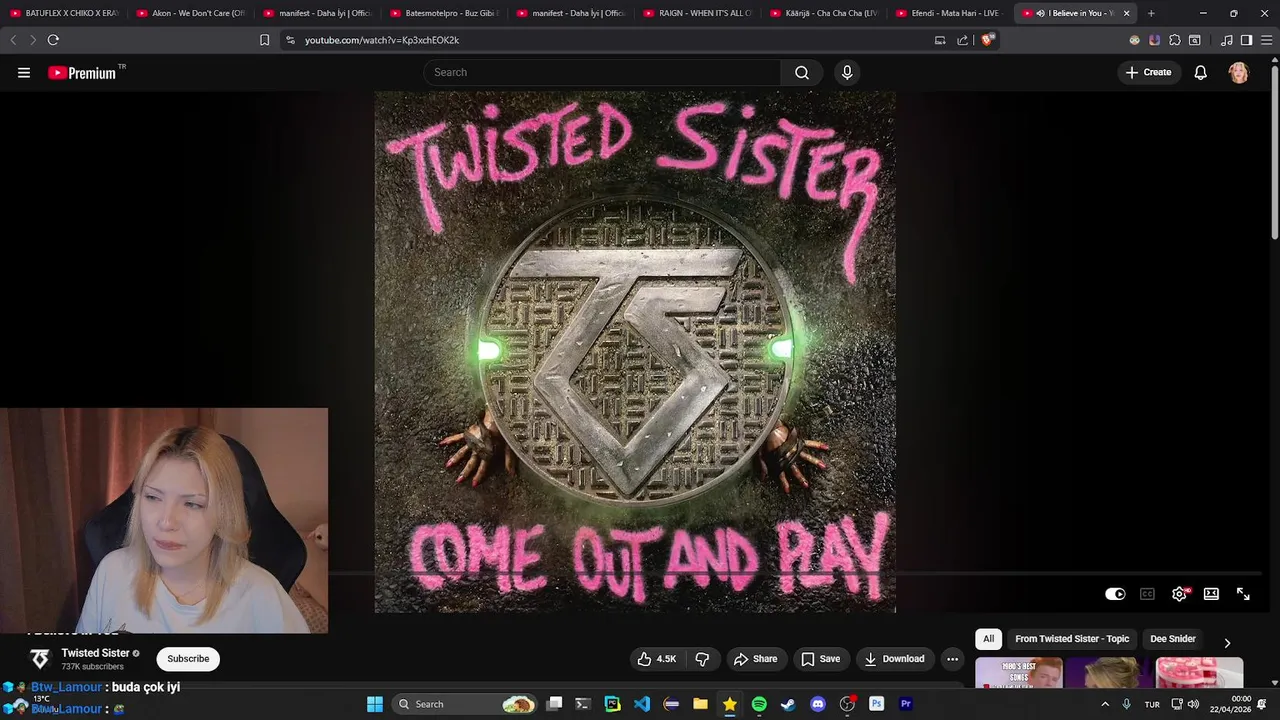
Task: Open browser media control music-note icon
Action: [1226, 40]
